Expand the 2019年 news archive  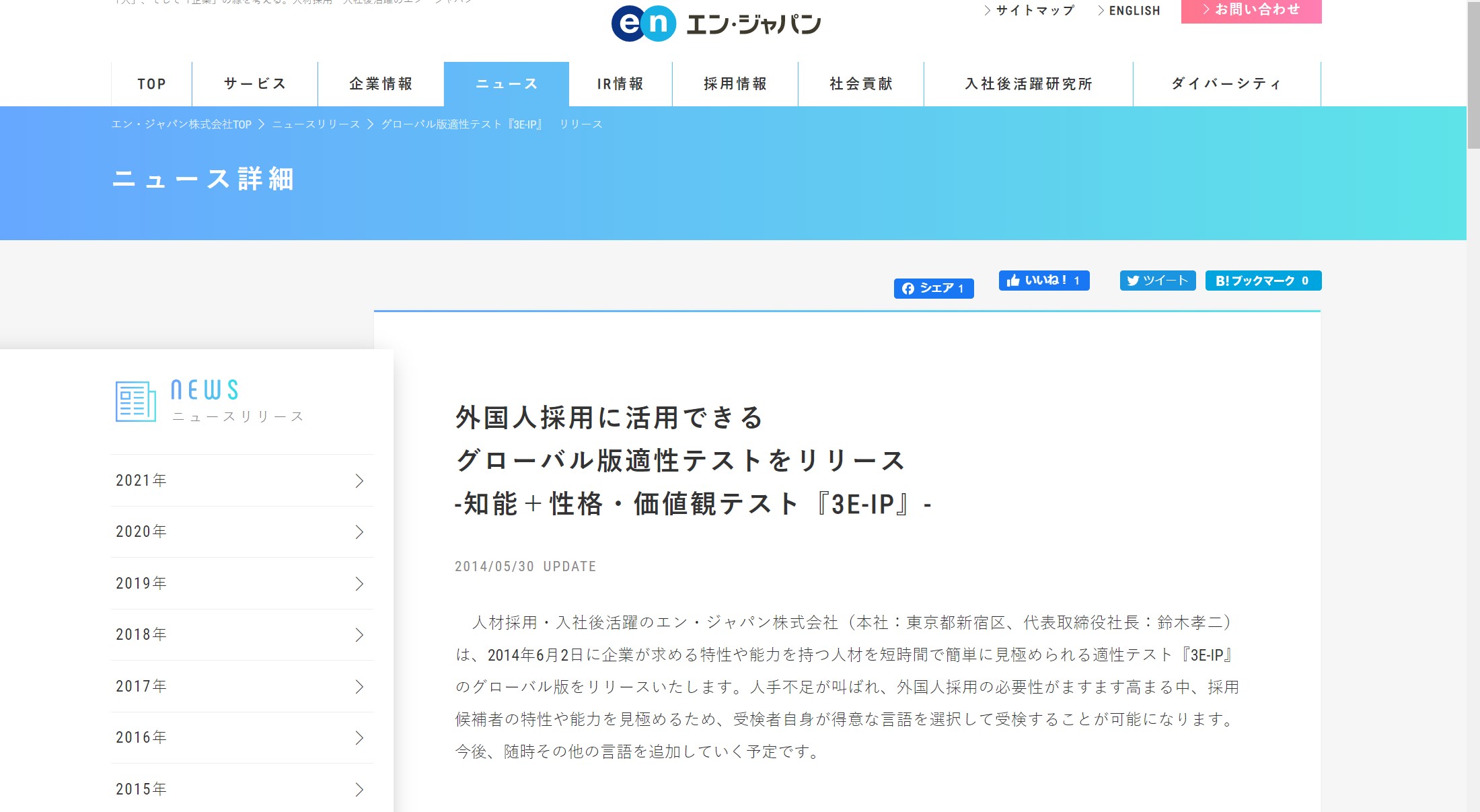point(242,583)
